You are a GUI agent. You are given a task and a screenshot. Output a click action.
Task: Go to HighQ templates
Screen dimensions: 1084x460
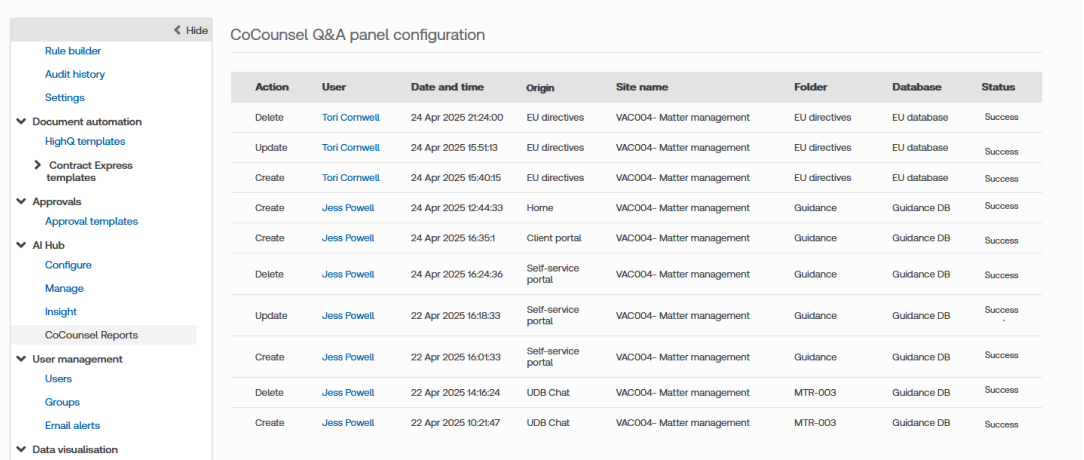[85, 142]
